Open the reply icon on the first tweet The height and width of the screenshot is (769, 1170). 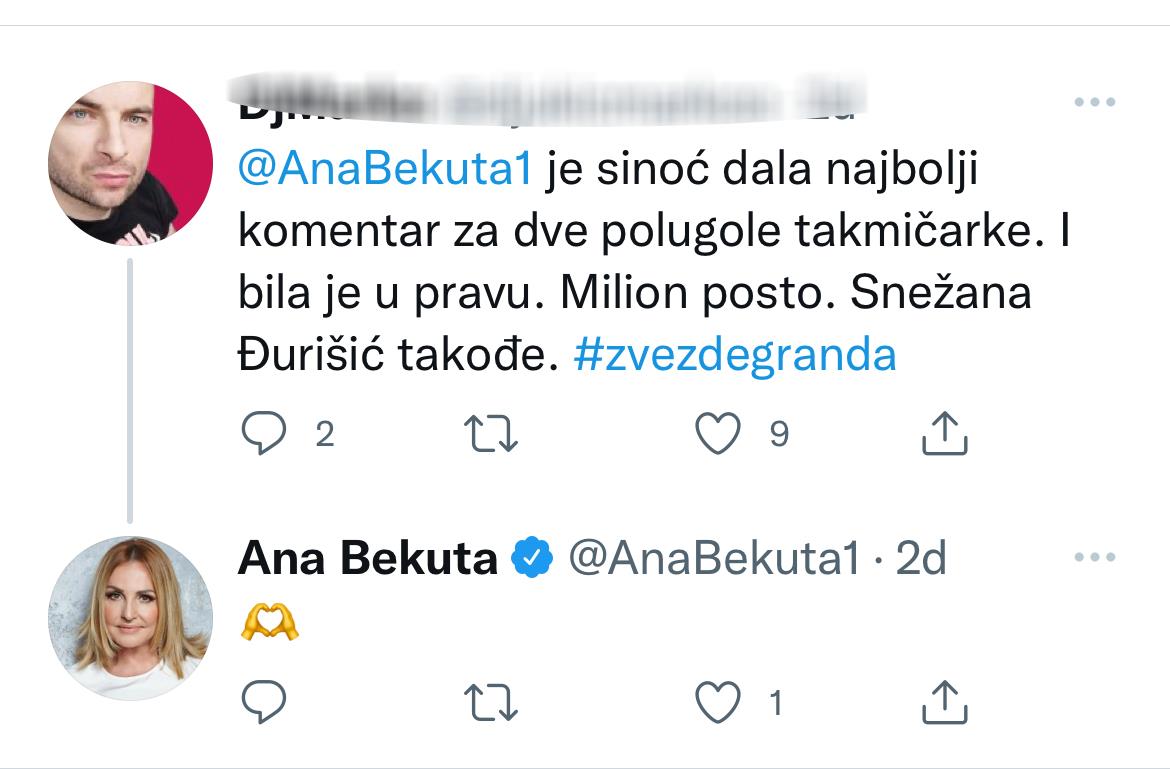(x=265, y=433)
